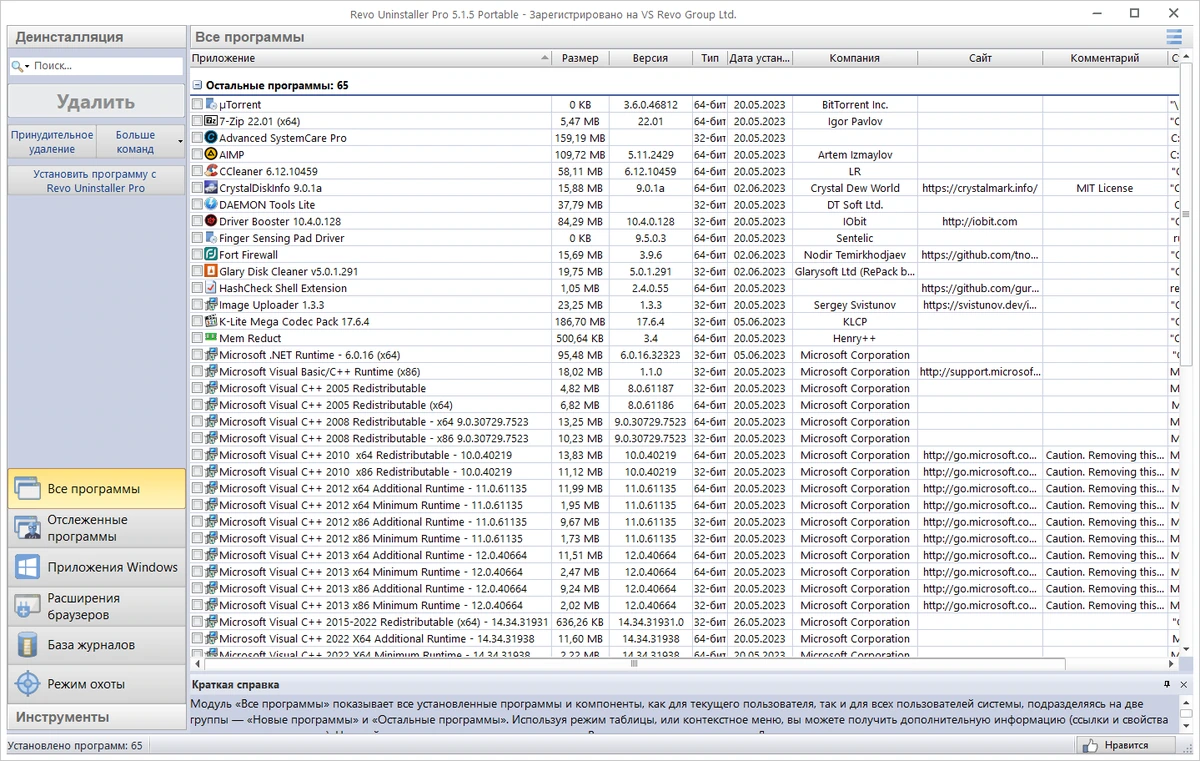
Task: Select the https://crystalmark.info/ site cell
Action: 980,188
